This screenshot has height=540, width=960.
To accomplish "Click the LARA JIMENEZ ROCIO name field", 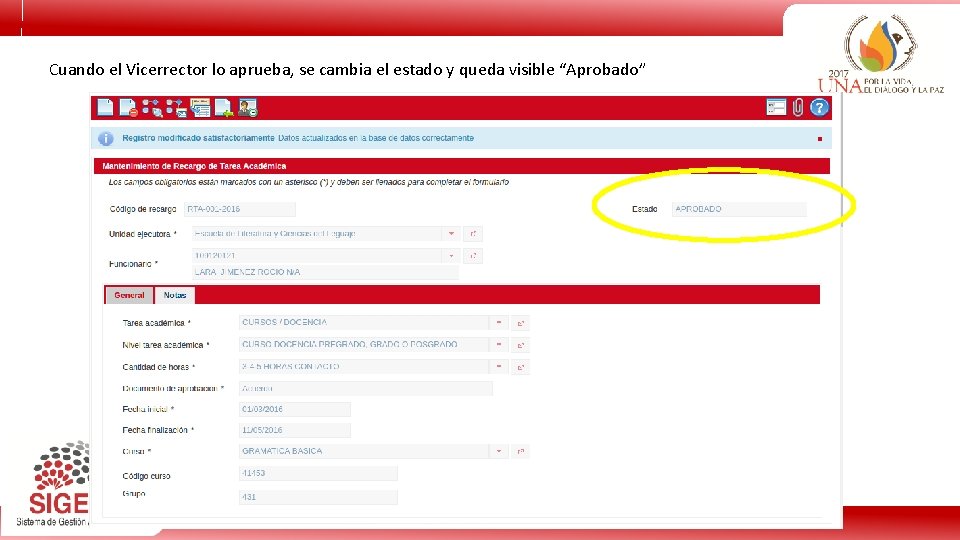I will (x=325, y=272).
